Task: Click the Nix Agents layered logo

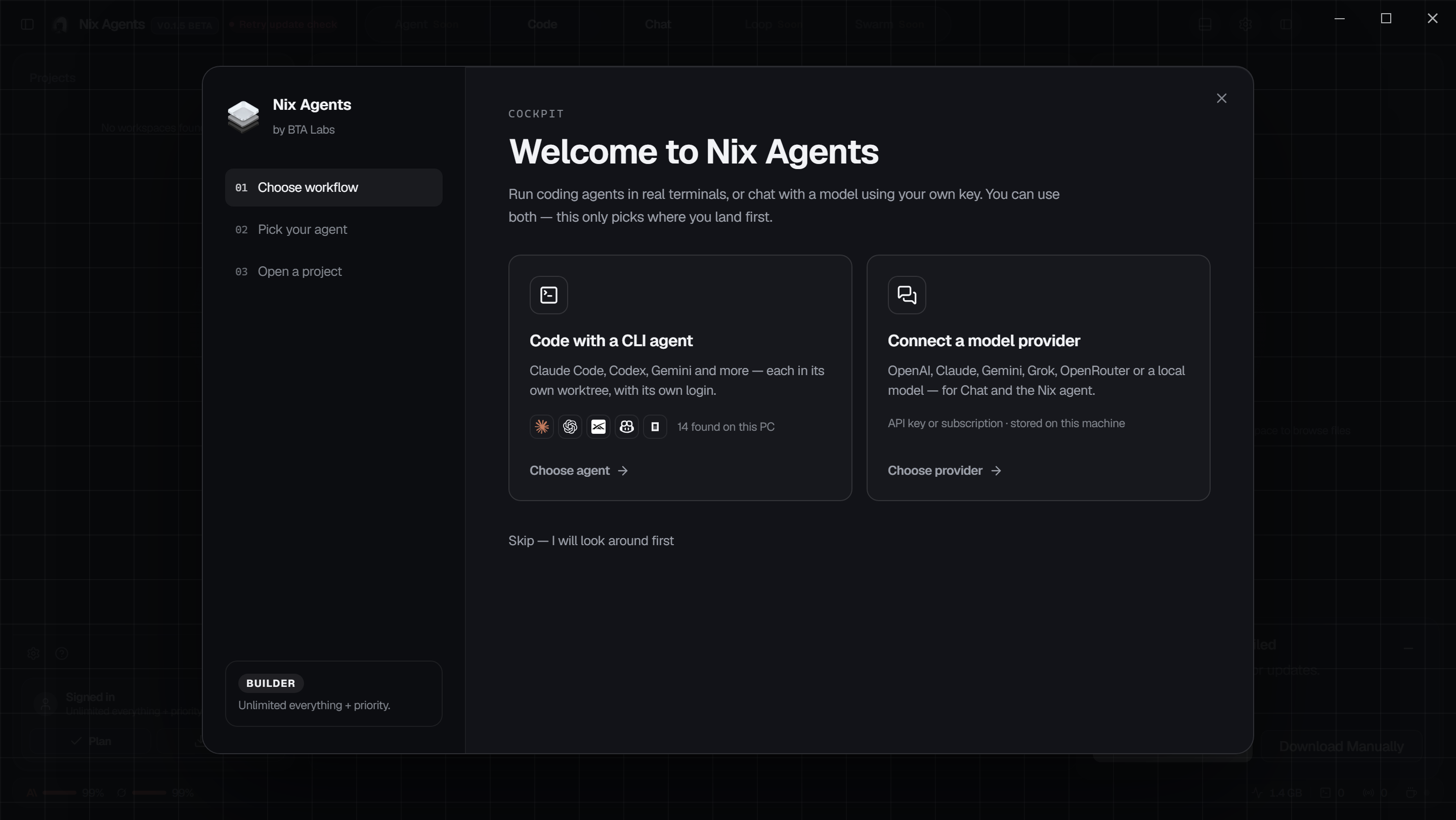Action: [243, 116]
